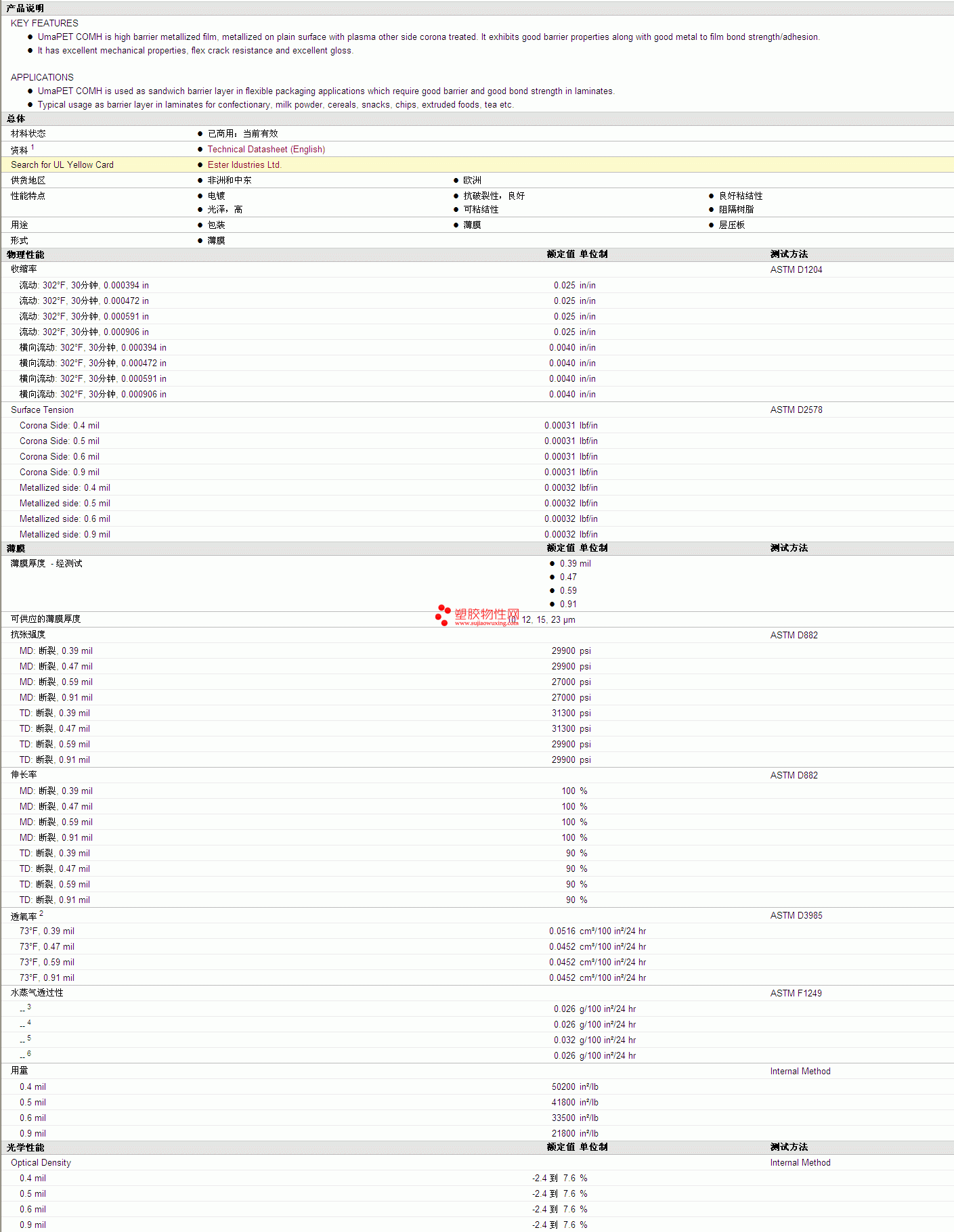Image resolution: width=954 pixels, height=1232 pixels.
Task: Click the 抗破裂性，良好 feature entry
Action: pyautogui.click(x=494, y=196)
